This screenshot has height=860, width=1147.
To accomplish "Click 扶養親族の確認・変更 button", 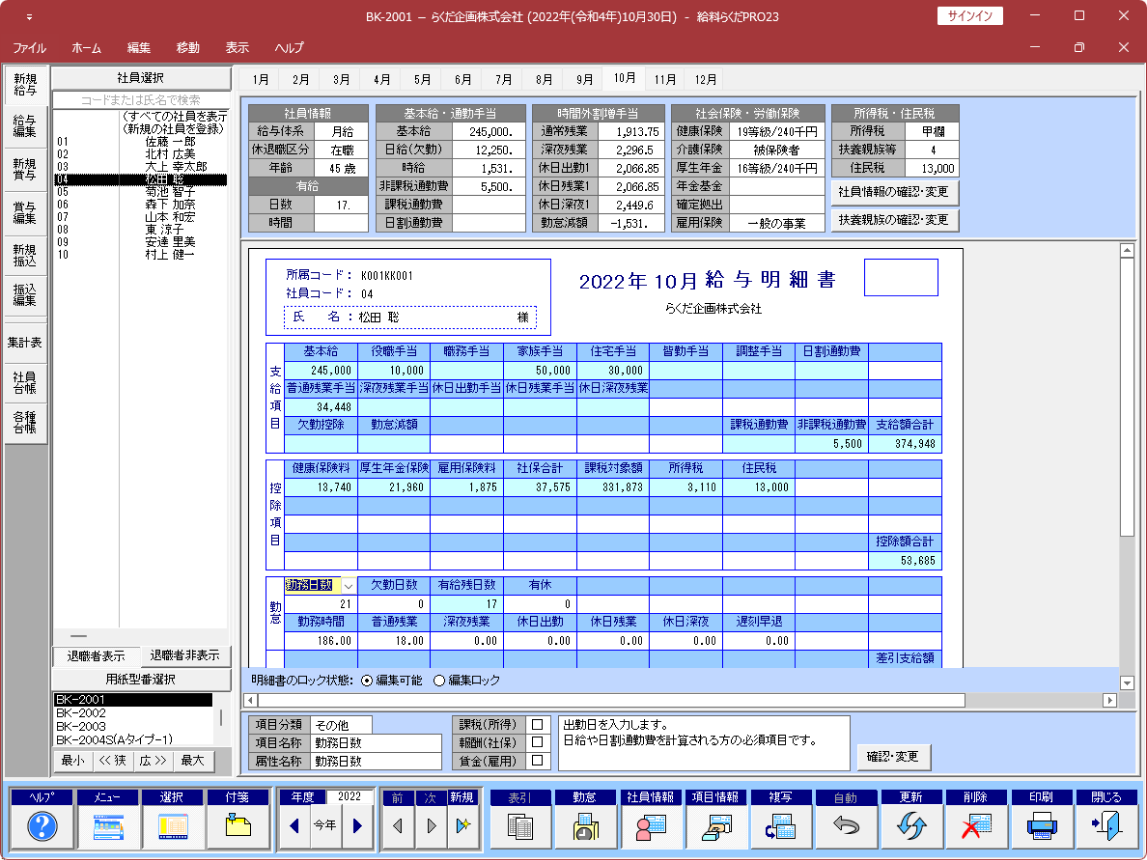I will tap(894, 220).
